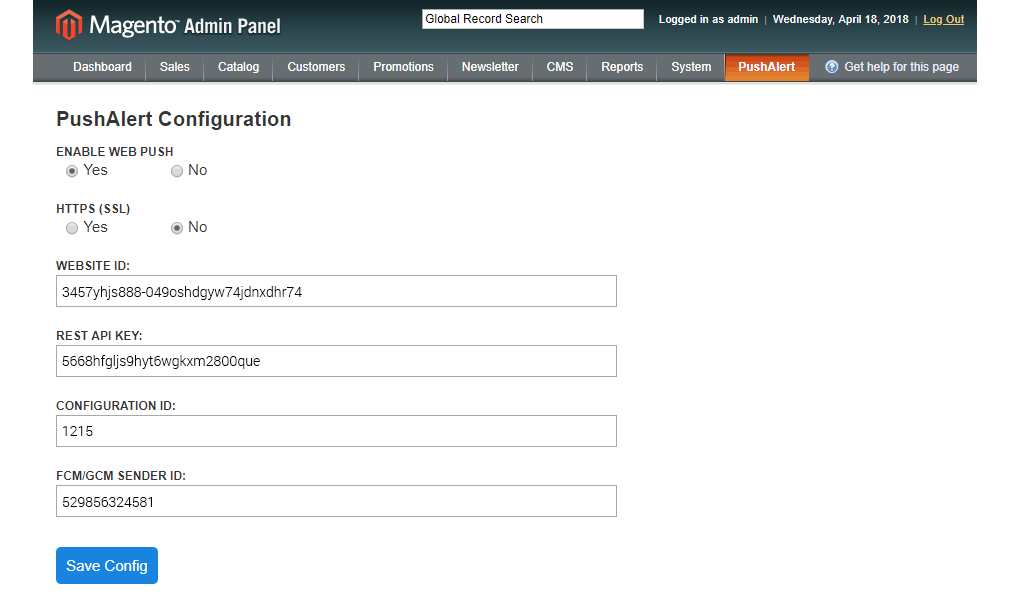Open the Catalog menu
1010x600 pixels.
[238, 67]
